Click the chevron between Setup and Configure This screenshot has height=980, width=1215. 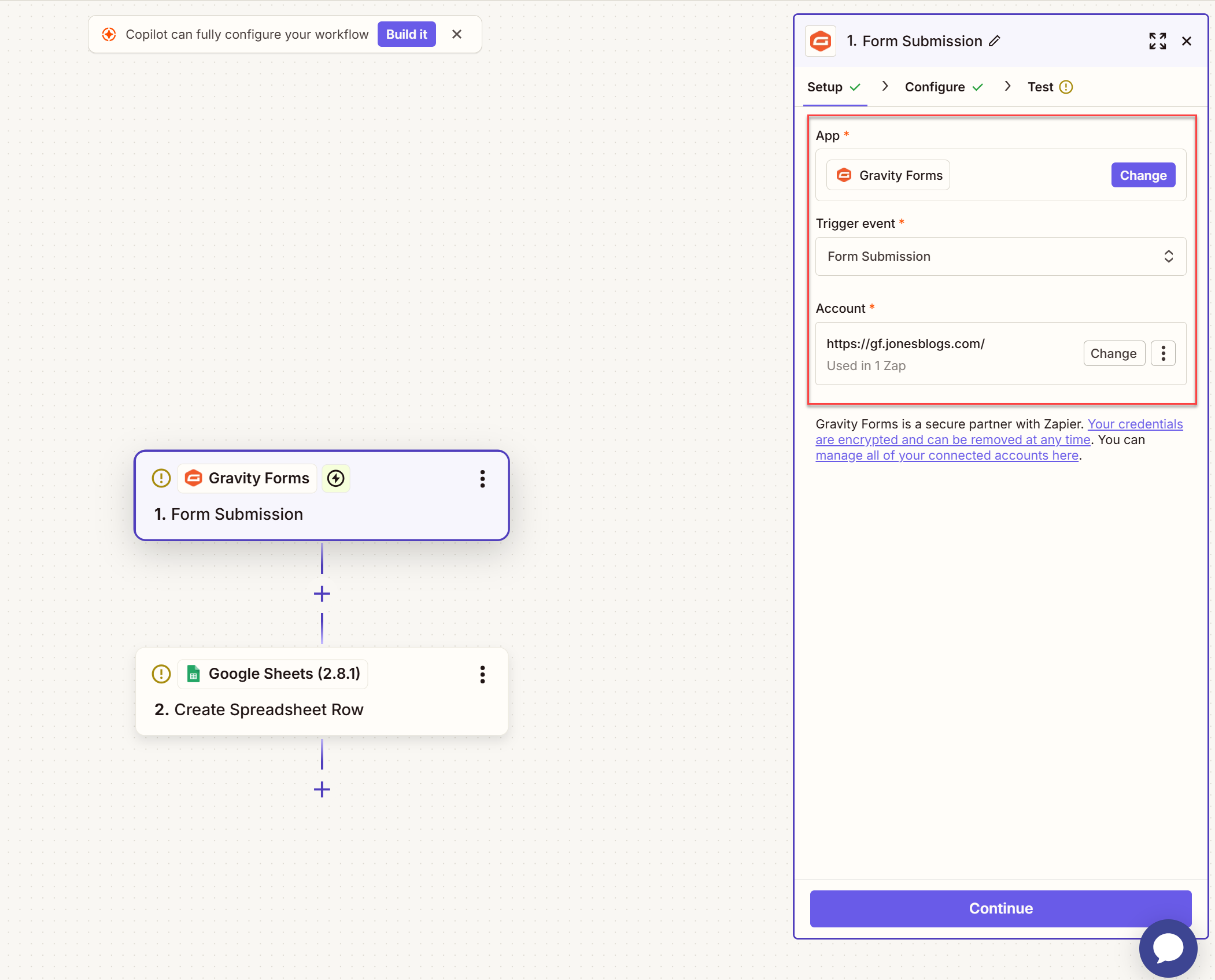pyautogui.click(x=885, y=87)
